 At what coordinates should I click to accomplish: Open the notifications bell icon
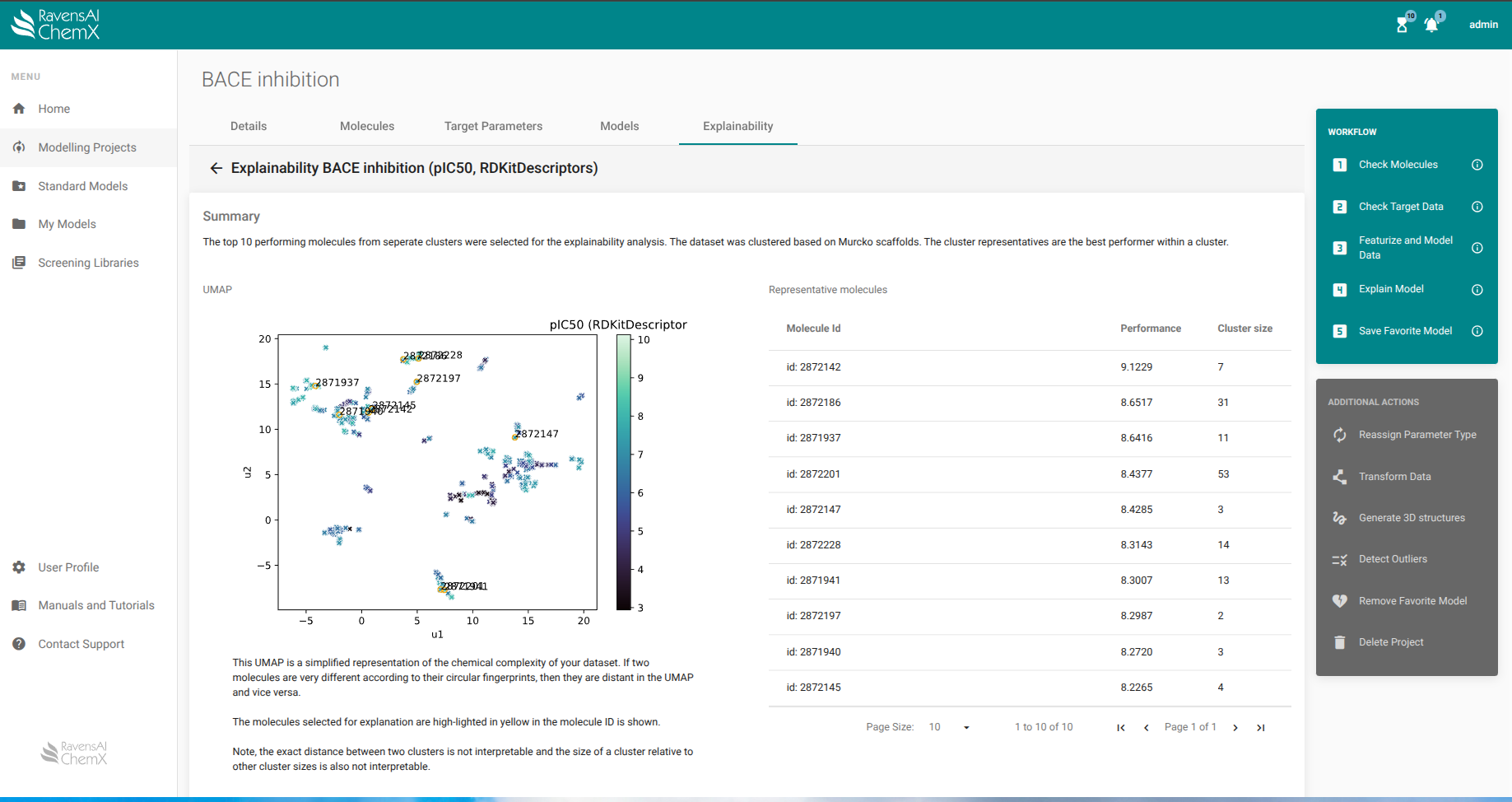1431,25
